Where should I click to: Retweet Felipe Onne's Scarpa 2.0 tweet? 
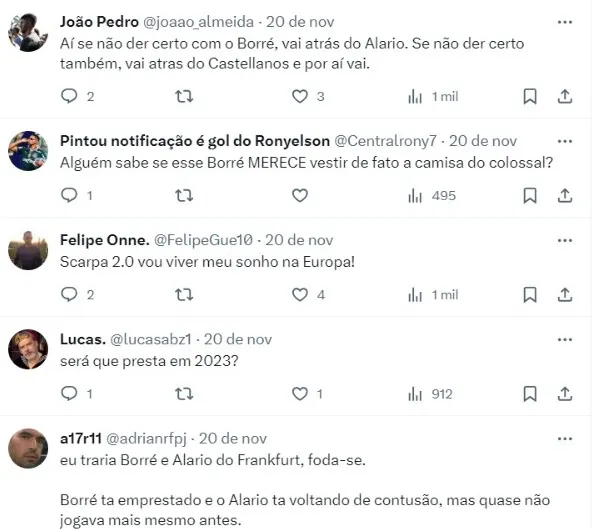click(x=184, y=295)
